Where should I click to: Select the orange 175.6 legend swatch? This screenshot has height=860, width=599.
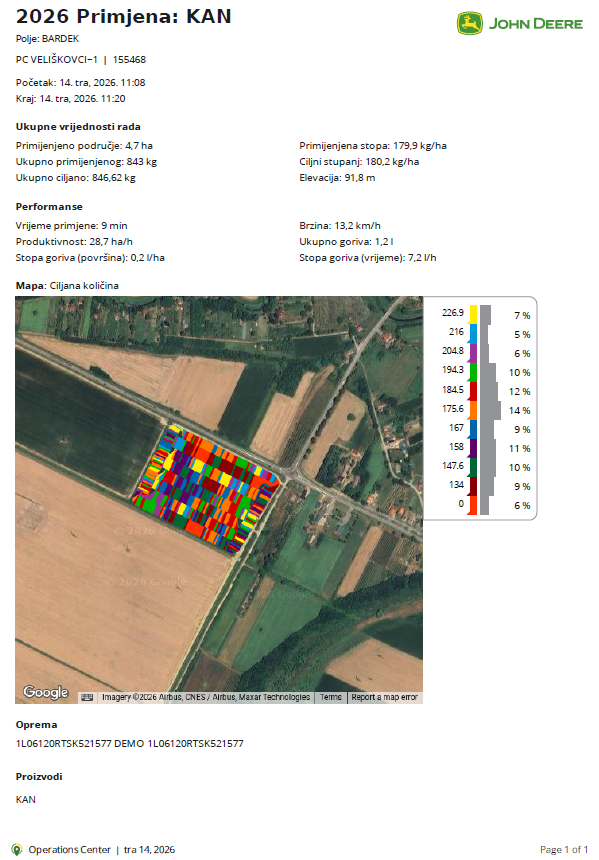473,410
